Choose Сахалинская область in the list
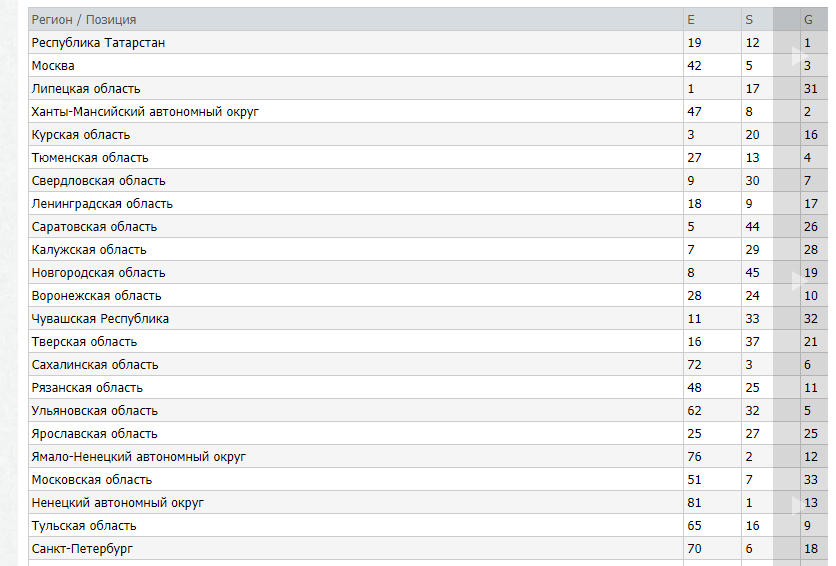The width and height of the screenshot is (836, 566). (95, 365)
